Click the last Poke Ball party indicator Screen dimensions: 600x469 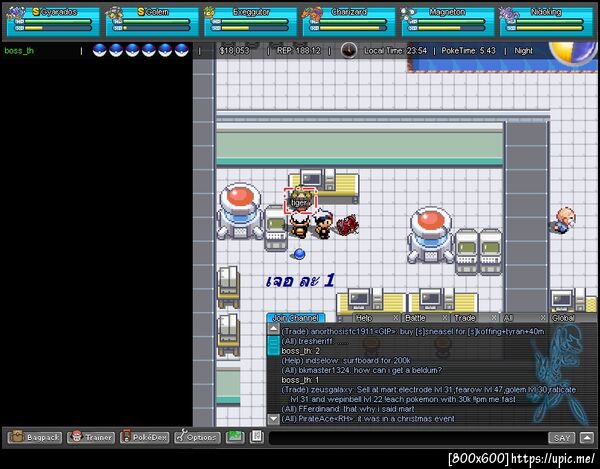tap(182, 50)
